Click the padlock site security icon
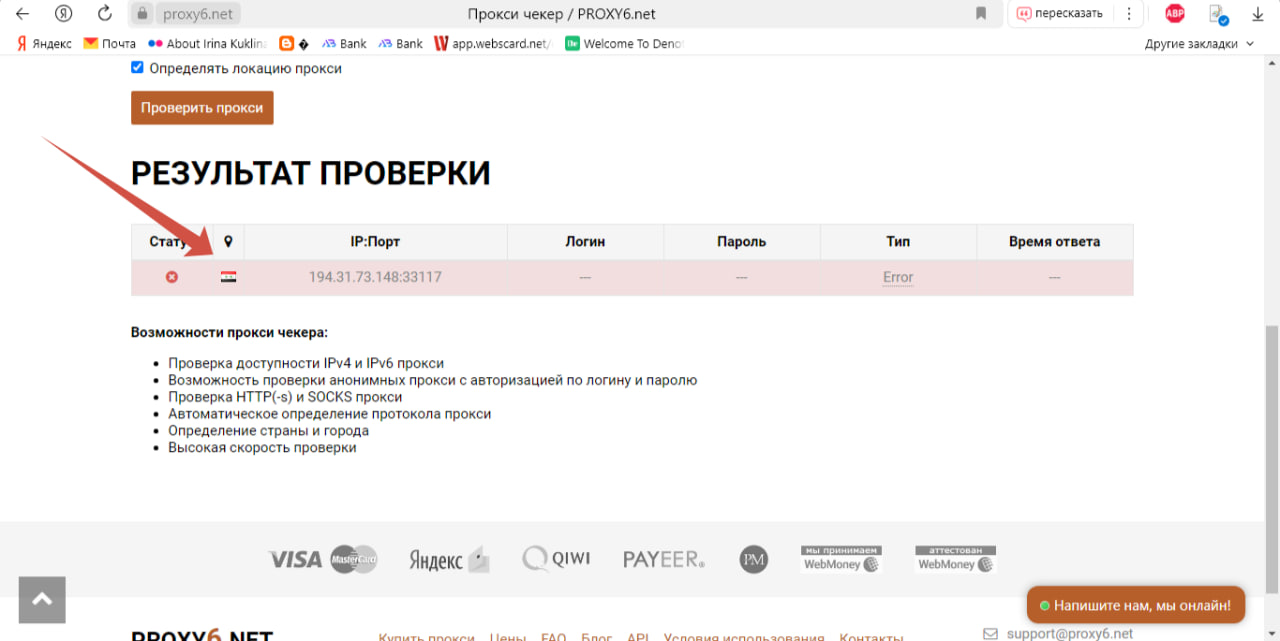This screenshot has width=1280, height=641. point(142,14)
